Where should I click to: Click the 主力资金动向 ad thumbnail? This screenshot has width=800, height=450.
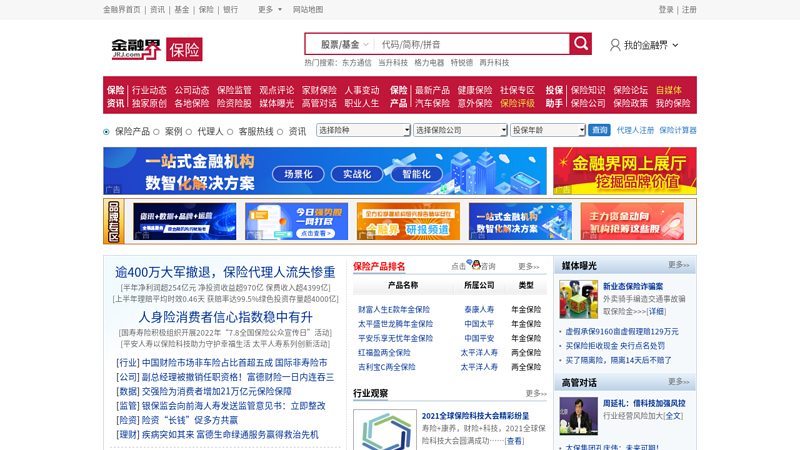click(x=632, y=221)
